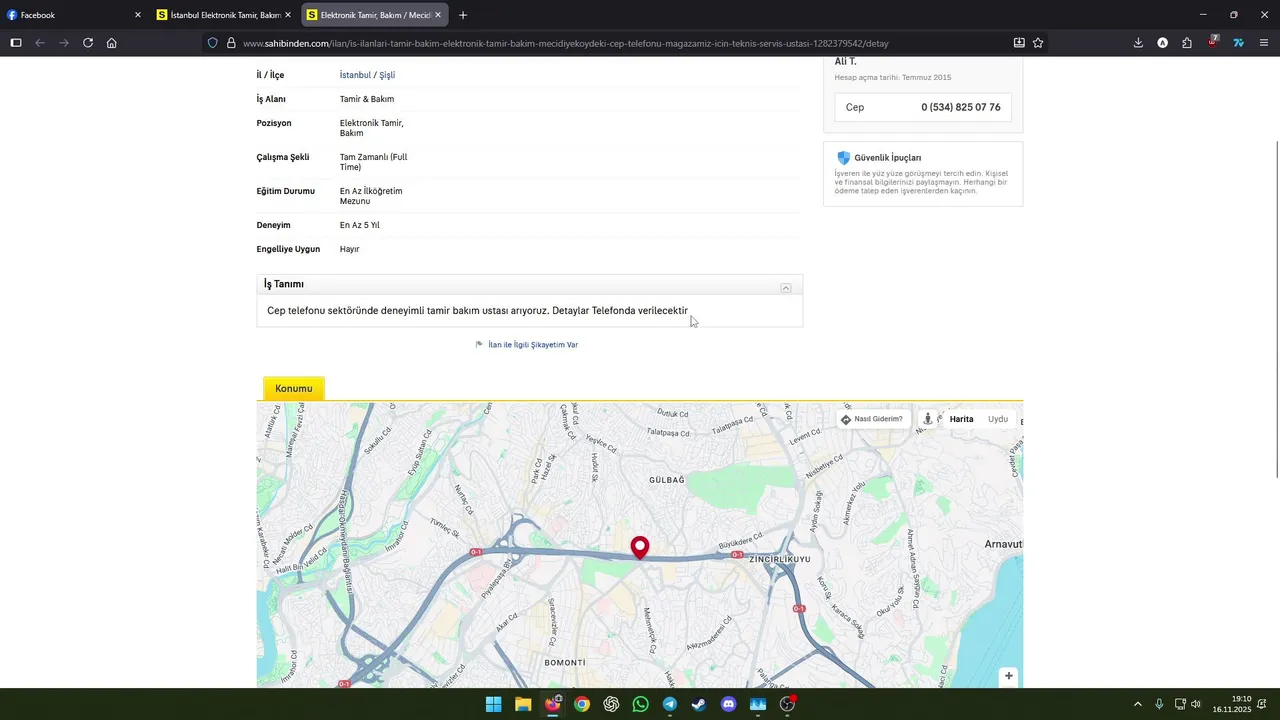Drop the Street View pegman icon
1280x720 pixels.
click(x=928, y=419)
